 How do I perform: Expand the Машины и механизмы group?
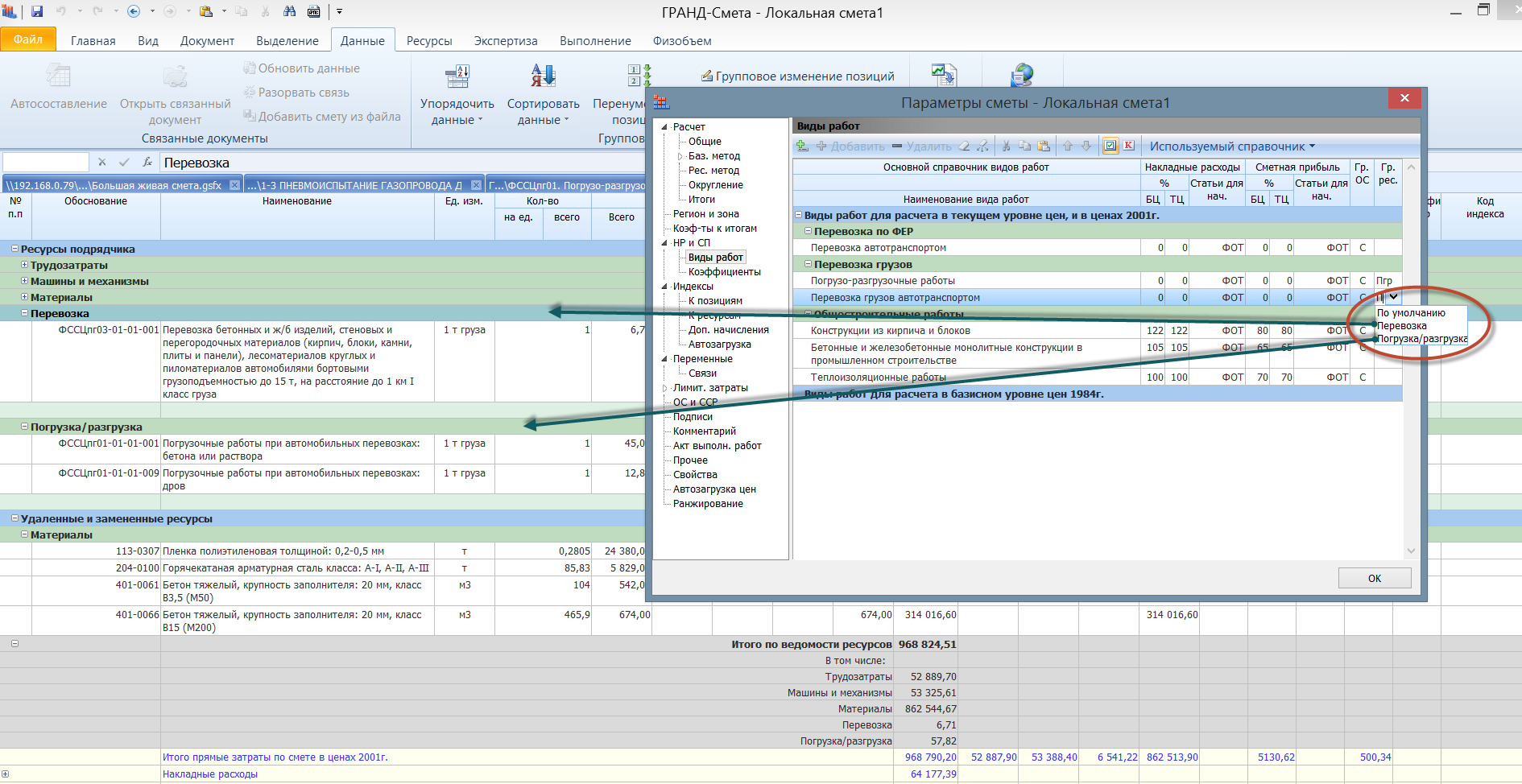pyautogui.click(x=24, y=281)
